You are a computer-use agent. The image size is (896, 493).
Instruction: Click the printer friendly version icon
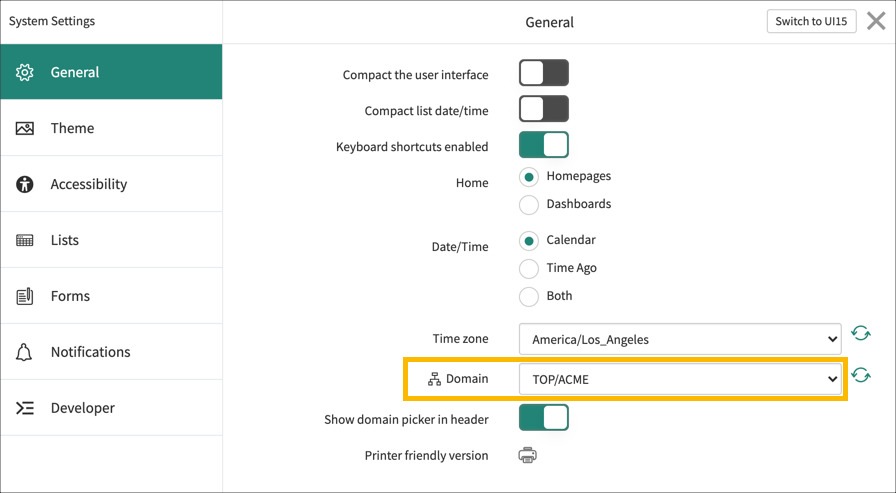(527, 455)
